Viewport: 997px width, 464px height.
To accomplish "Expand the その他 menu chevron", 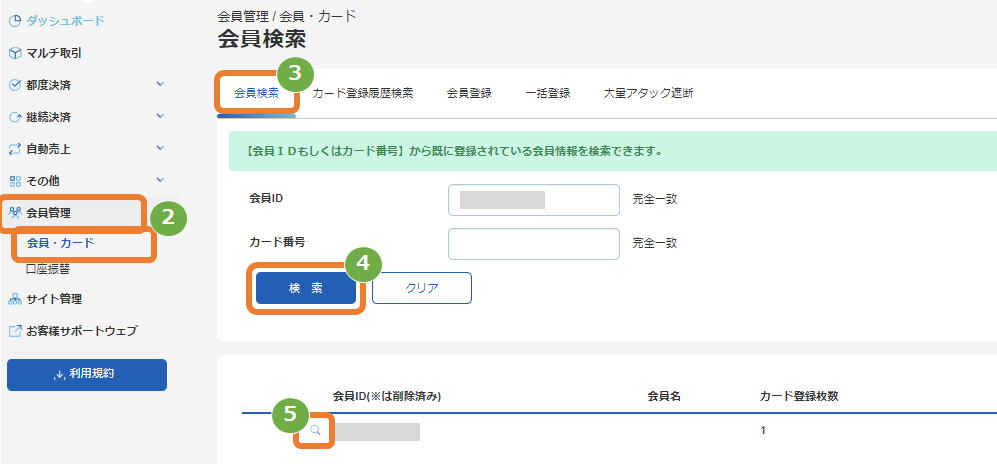I will coord(160,180).
